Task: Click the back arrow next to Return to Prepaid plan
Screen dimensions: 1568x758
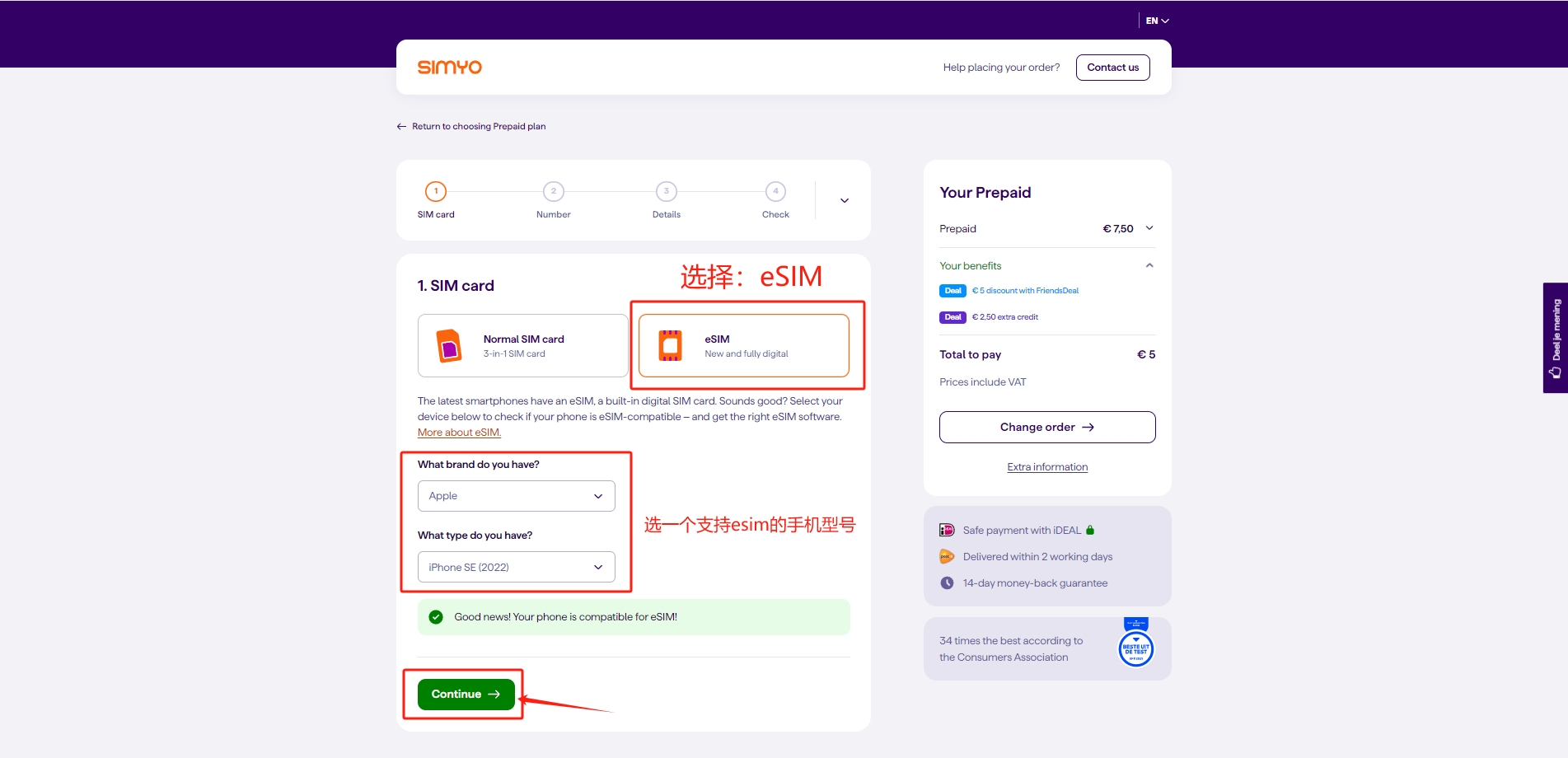Action: tap(401, 127)
